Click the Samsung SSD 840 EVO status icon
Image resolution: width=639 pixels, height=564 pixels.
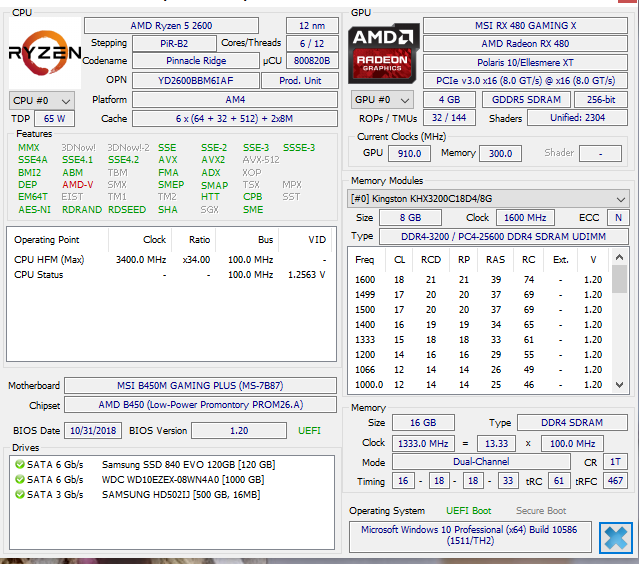tap(20, 464)
